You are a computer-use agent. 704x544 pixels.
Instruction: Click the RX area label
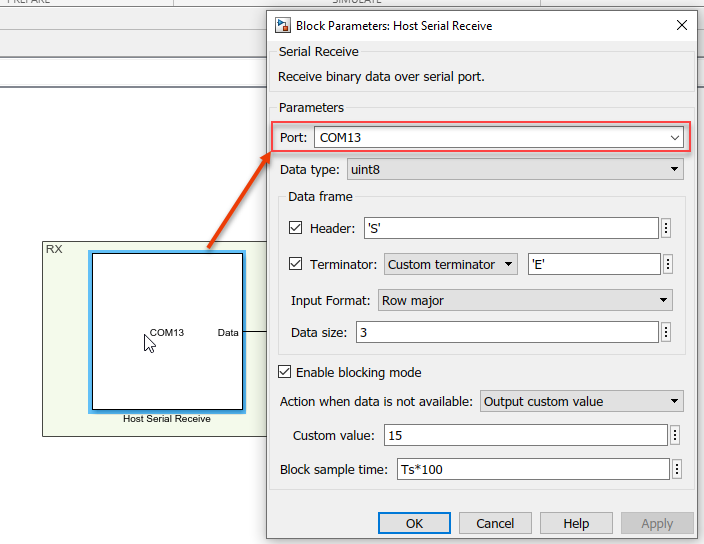point(54,249)
